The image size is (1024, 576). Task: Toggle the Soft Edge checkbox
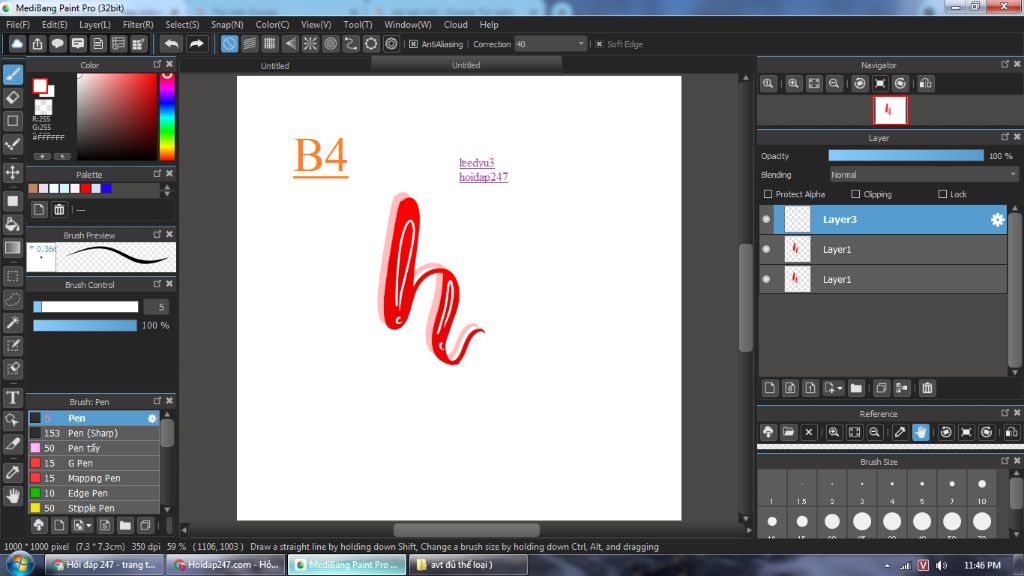599,44
